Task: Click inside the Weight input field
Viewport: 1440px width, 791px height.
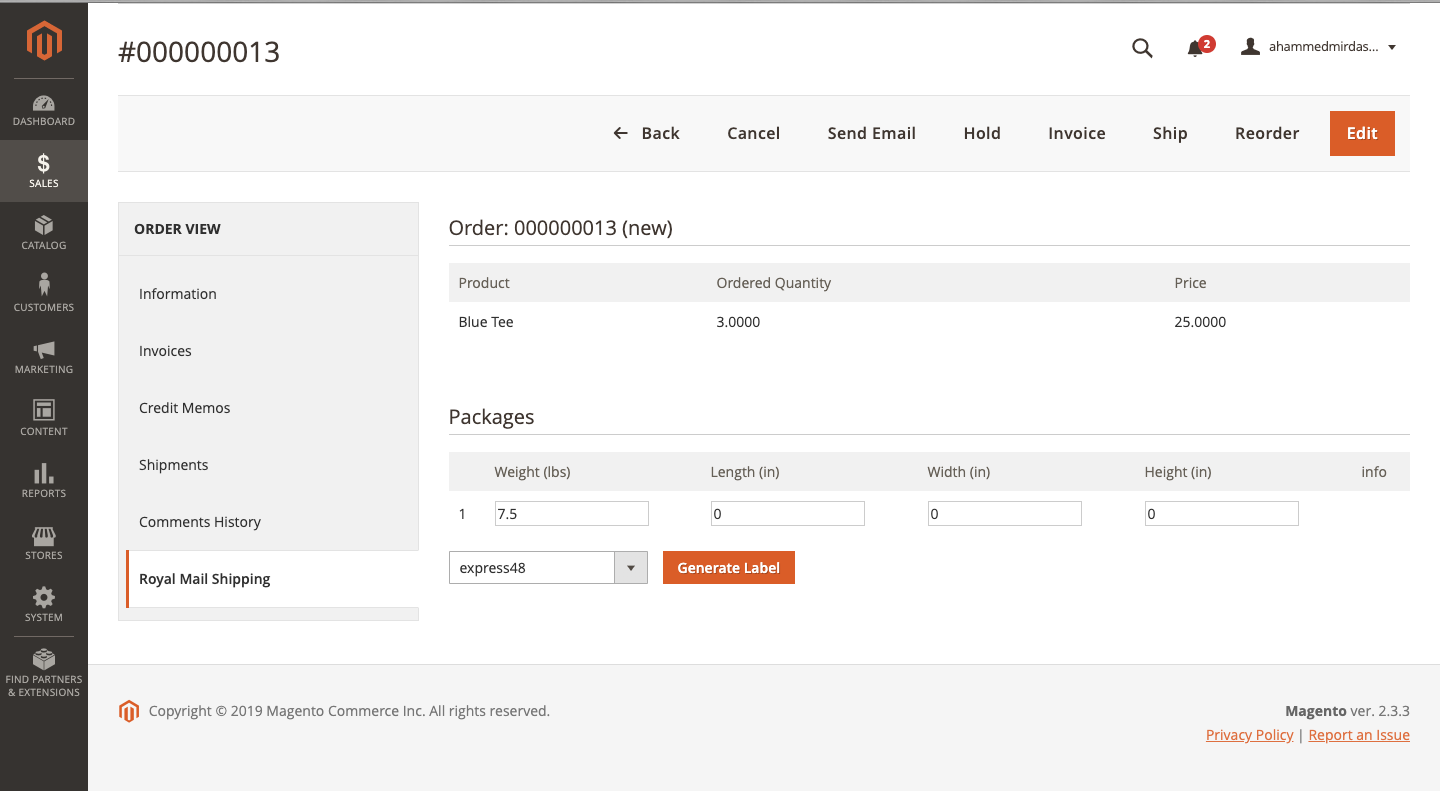Action: (571, 513)
